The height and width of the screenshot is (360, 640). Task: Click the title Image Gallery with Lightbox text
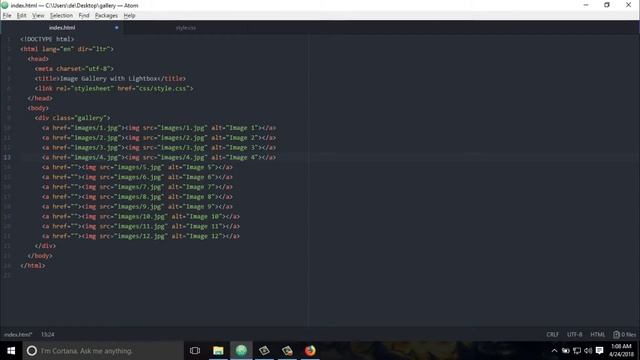110,78
